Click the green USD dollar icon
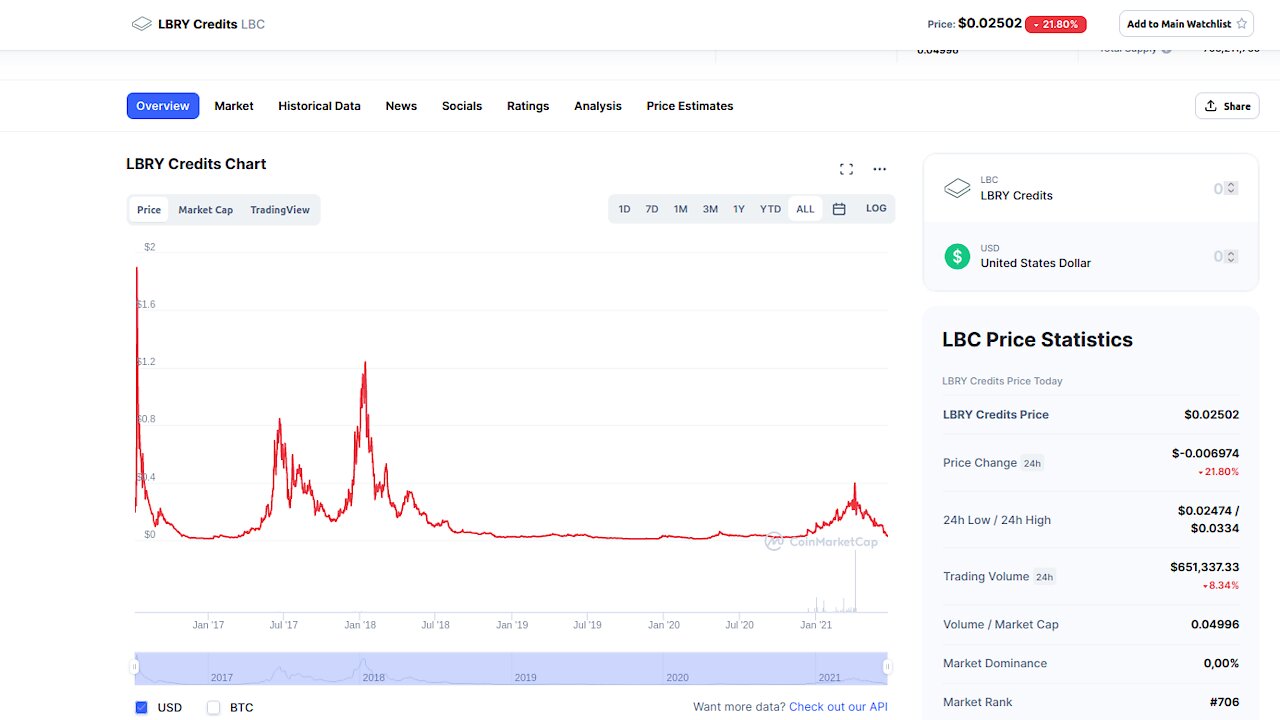1280x720 pixels. [957, 256]
